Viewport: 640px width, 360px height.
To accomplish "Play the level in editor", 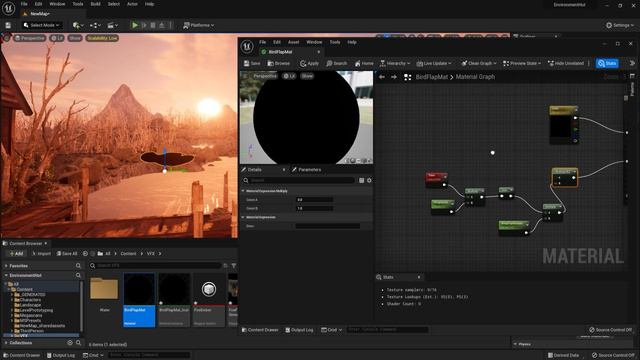I will click(x=135, y=25).
